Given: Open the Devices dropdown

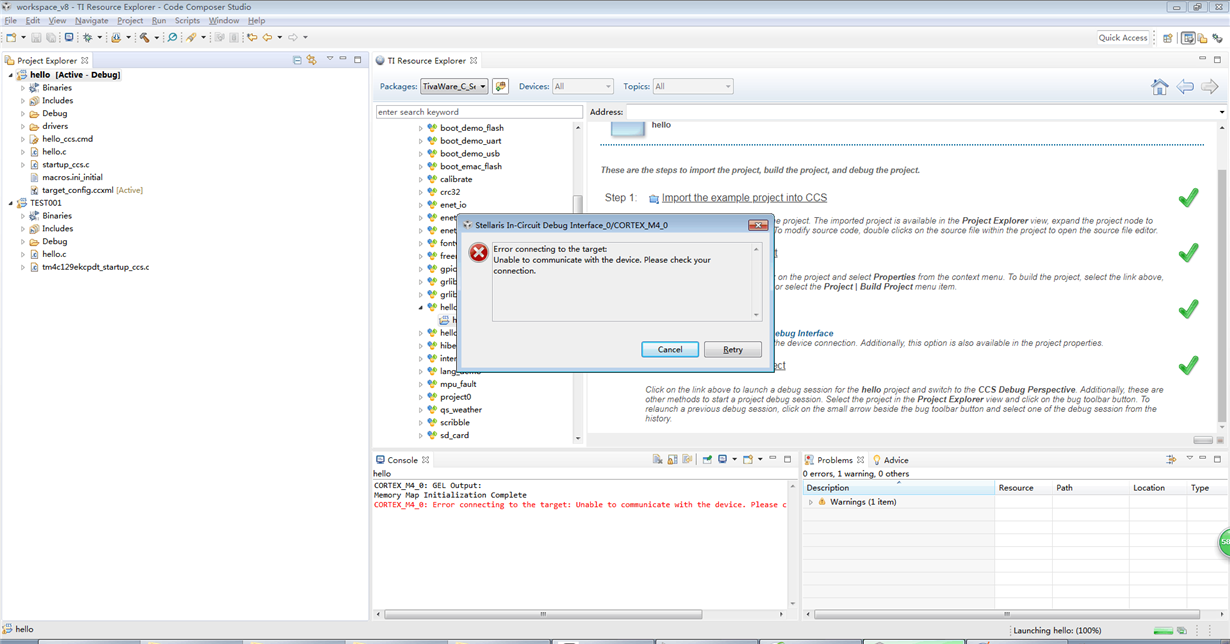Looking at the screenshot, I should 583,87.
